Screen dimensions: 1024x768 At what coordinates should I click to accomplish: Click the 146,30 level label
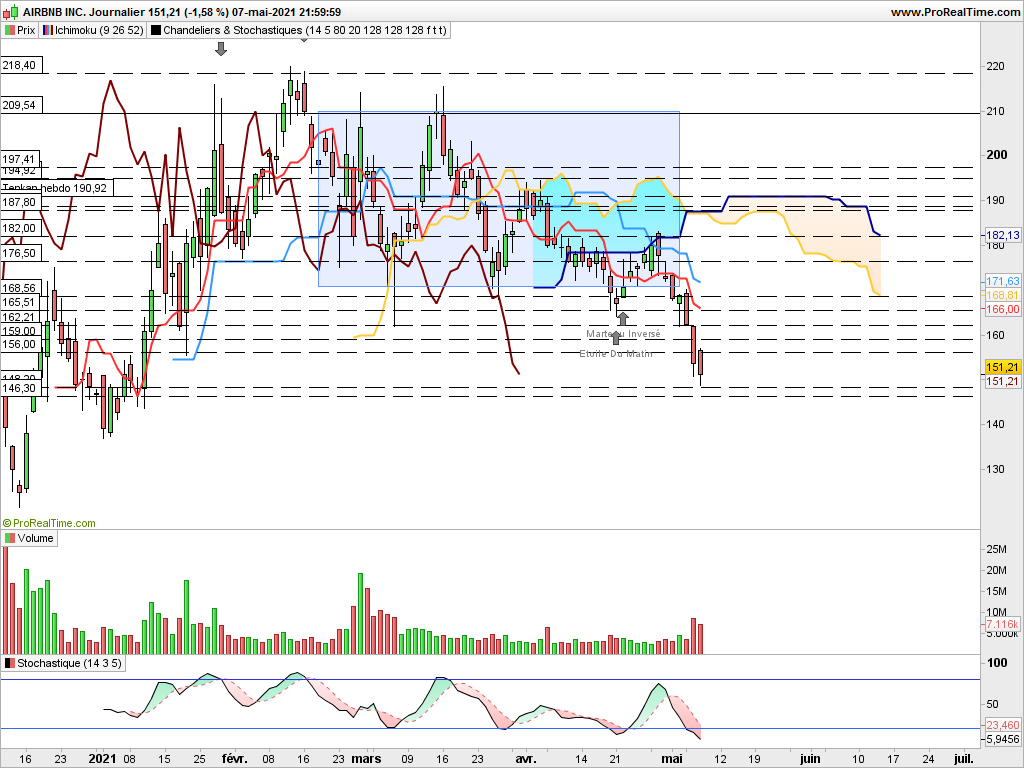[20, 388]
